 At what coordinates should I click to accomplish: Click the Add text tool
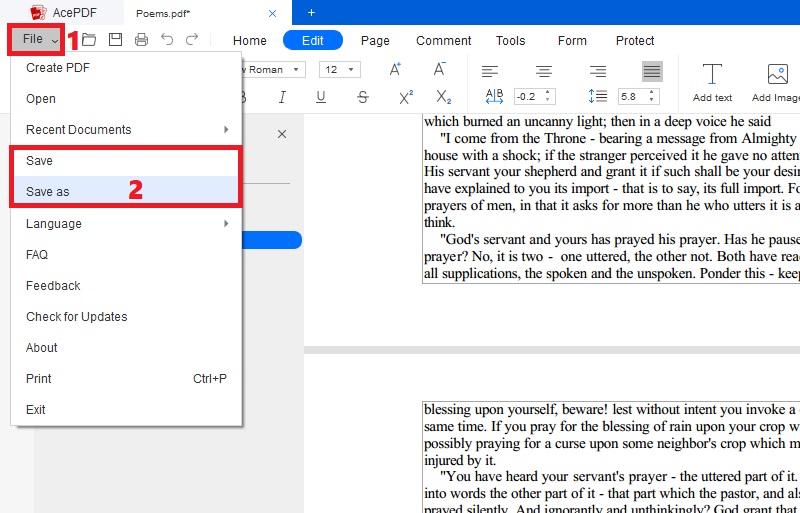pyautogui.click(x=712, y=82)
